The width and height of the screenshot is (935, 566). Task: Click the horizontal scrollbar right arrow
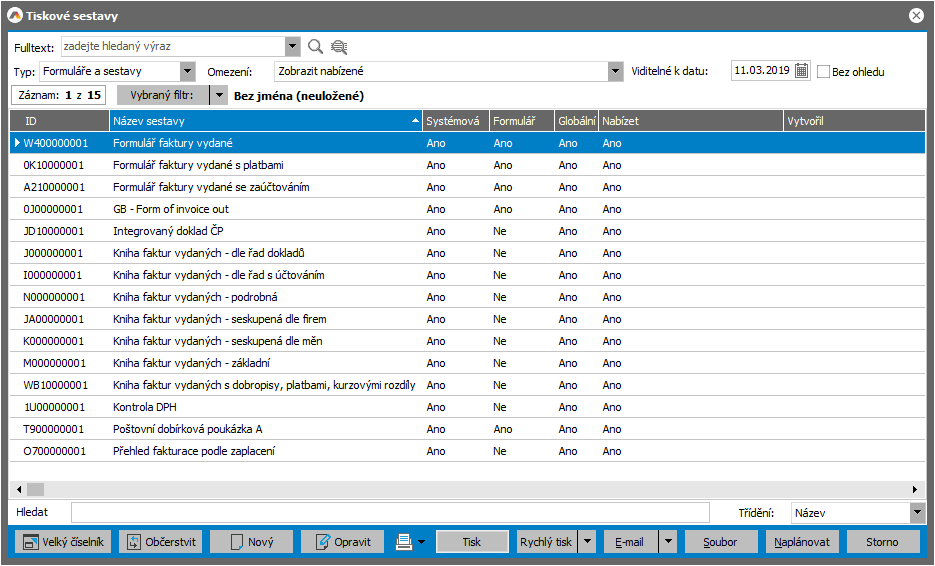pyautogui.click(x=914, y=489)
